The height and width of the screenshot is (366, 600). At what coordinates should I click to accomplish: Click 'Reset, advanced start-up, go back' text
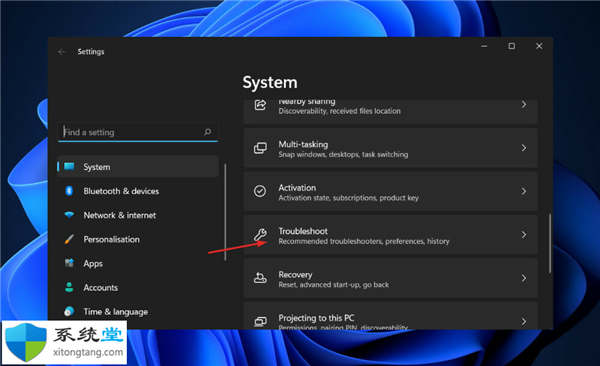[x=334, y=284]
